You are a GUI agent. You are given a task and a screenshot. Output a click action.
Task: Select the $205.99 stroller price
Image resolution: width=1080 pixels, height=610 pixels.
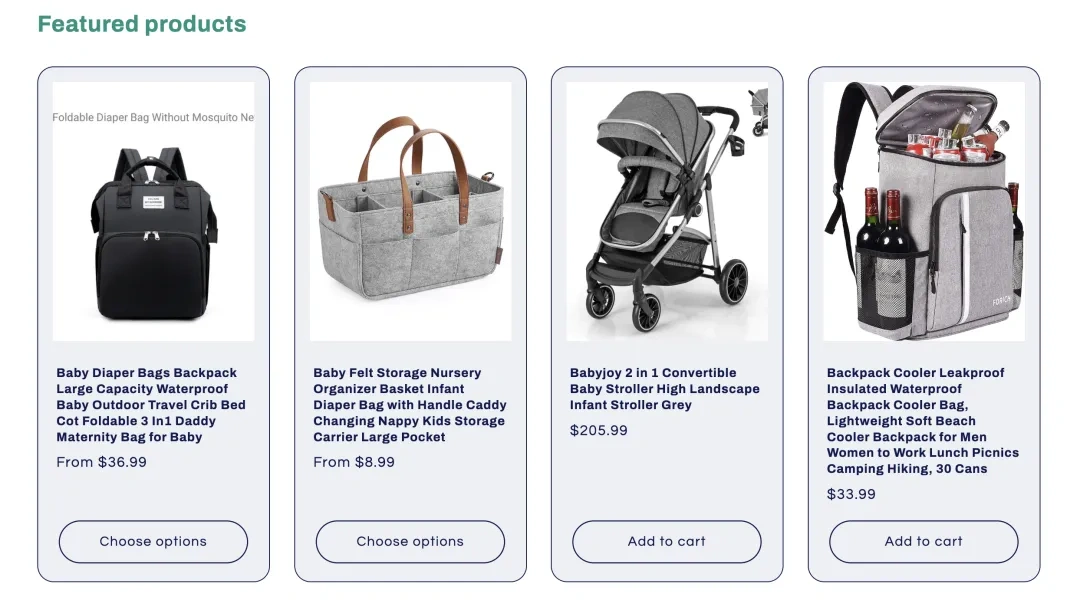click(599, 430)
